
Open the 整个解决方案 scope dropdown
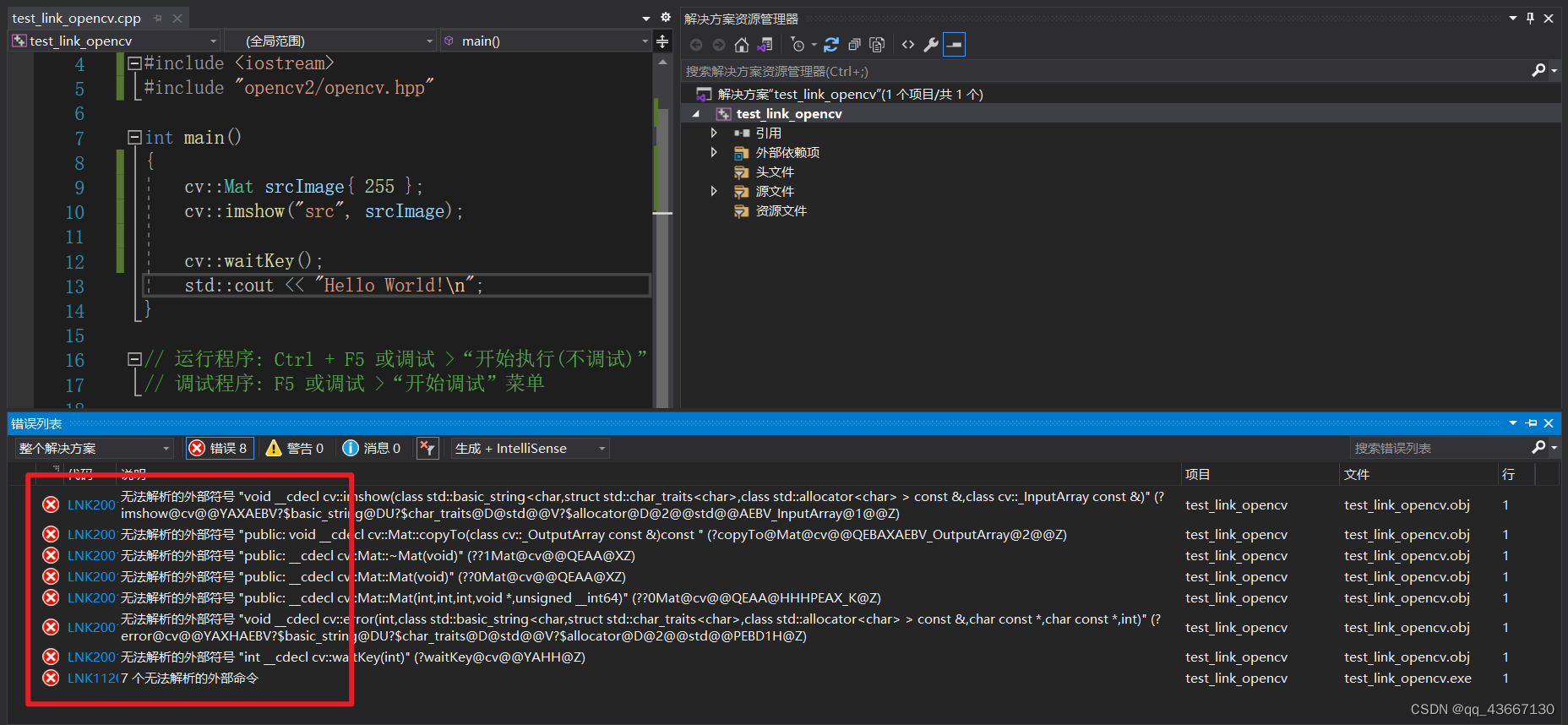click(95, 448)
